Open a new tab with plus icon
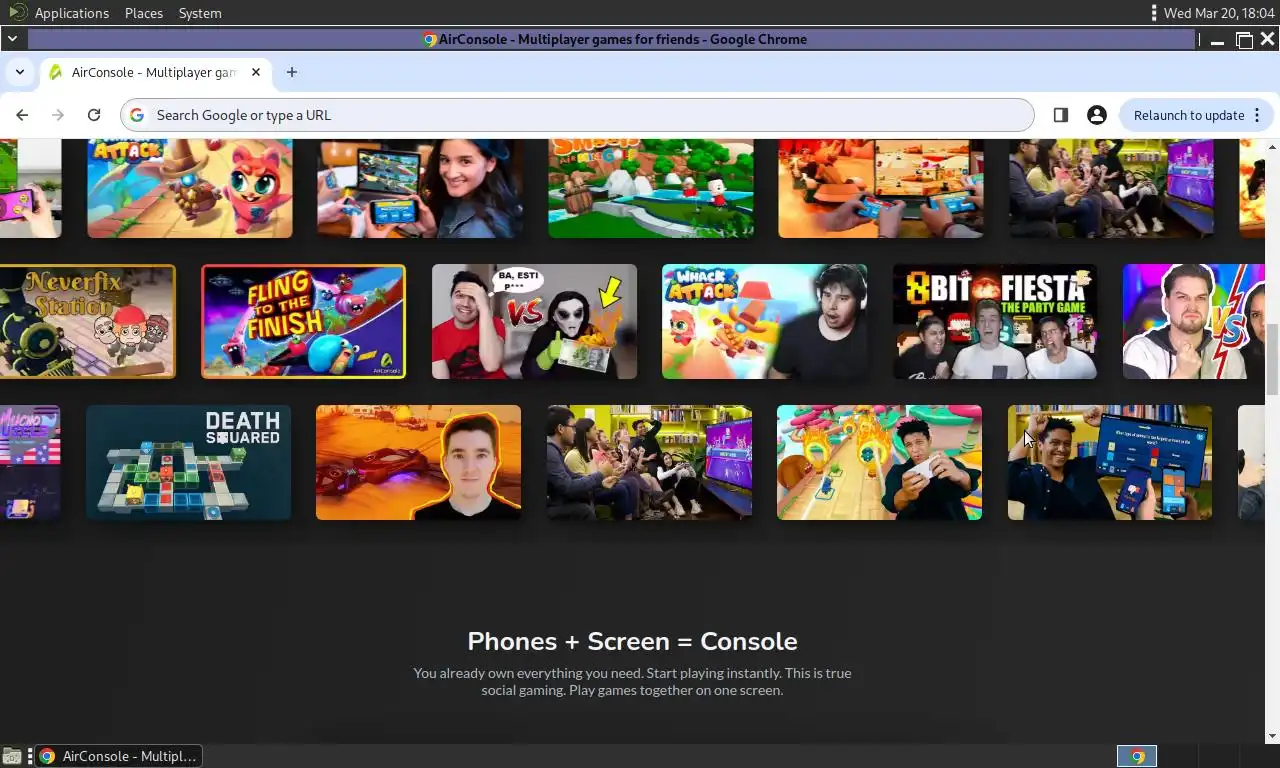1280x768 pixels. pos(292,72)
